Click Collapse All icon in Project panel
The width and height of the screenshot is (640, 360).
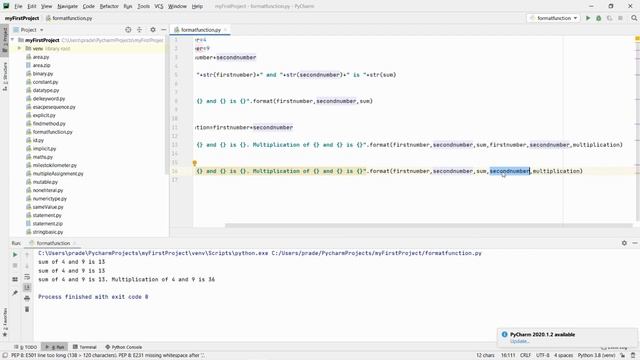(x=140, y=30)
